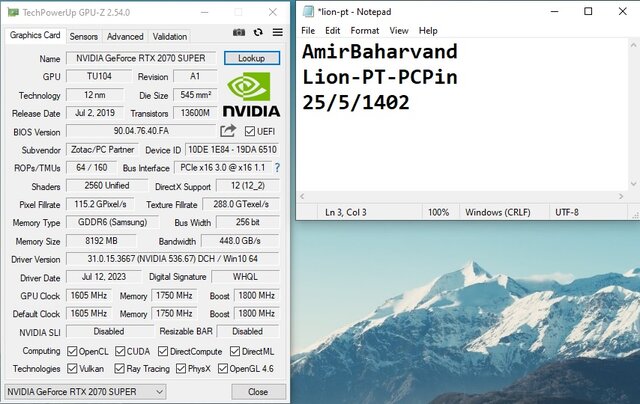Open the Notepad Format menu
Viewport: 640px width, 404px height.
[364, 31]
